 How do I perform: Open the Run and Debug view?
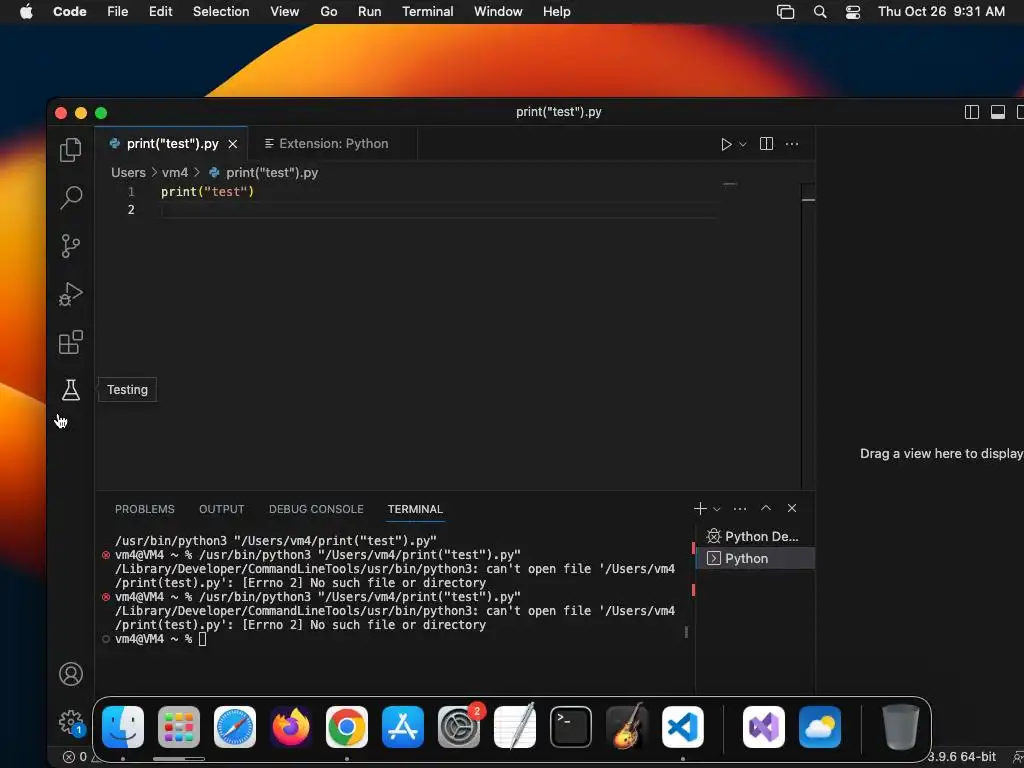[71, 294]
